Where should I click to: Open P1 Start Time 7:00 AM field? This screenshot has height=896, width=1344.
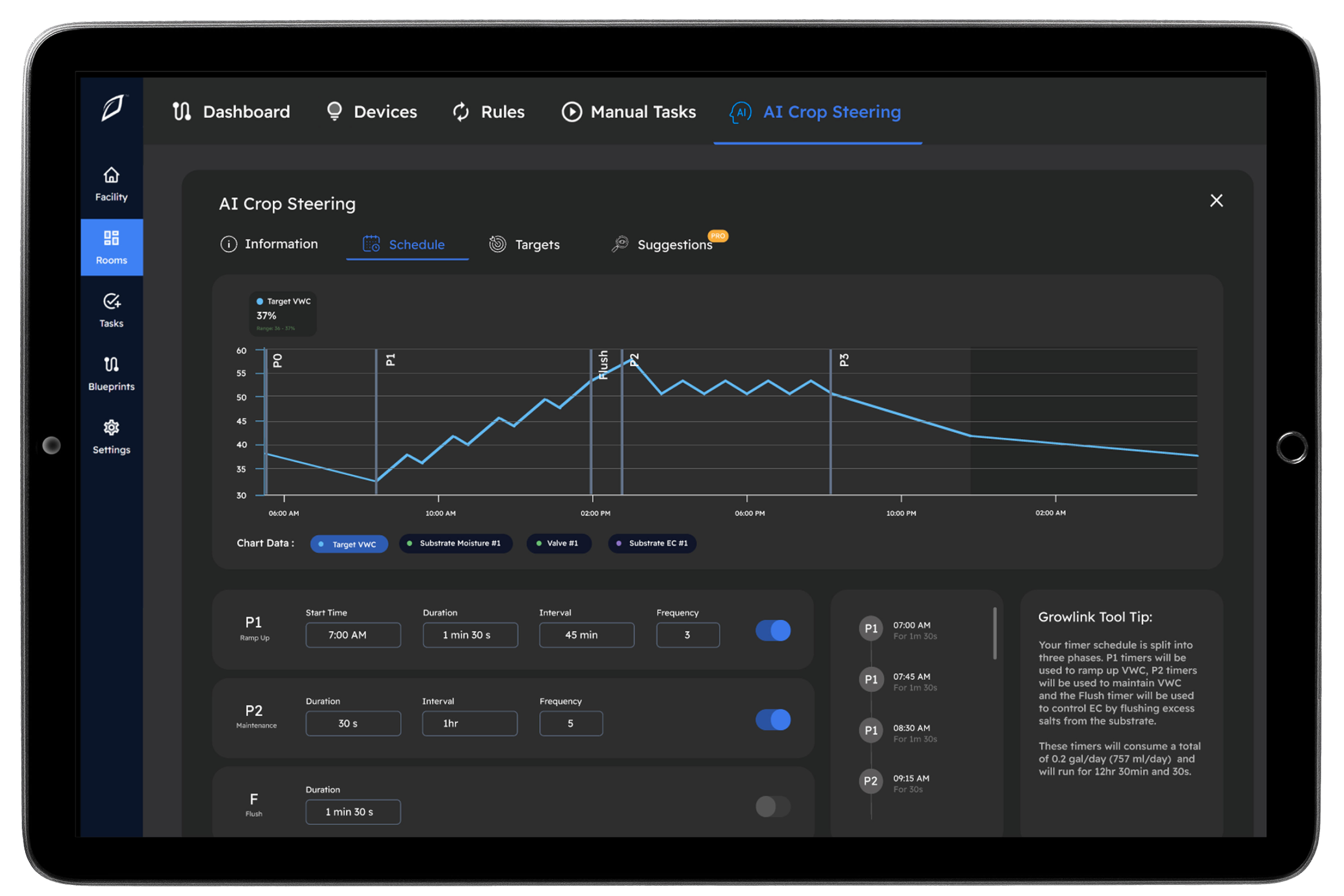click(353, 635)
